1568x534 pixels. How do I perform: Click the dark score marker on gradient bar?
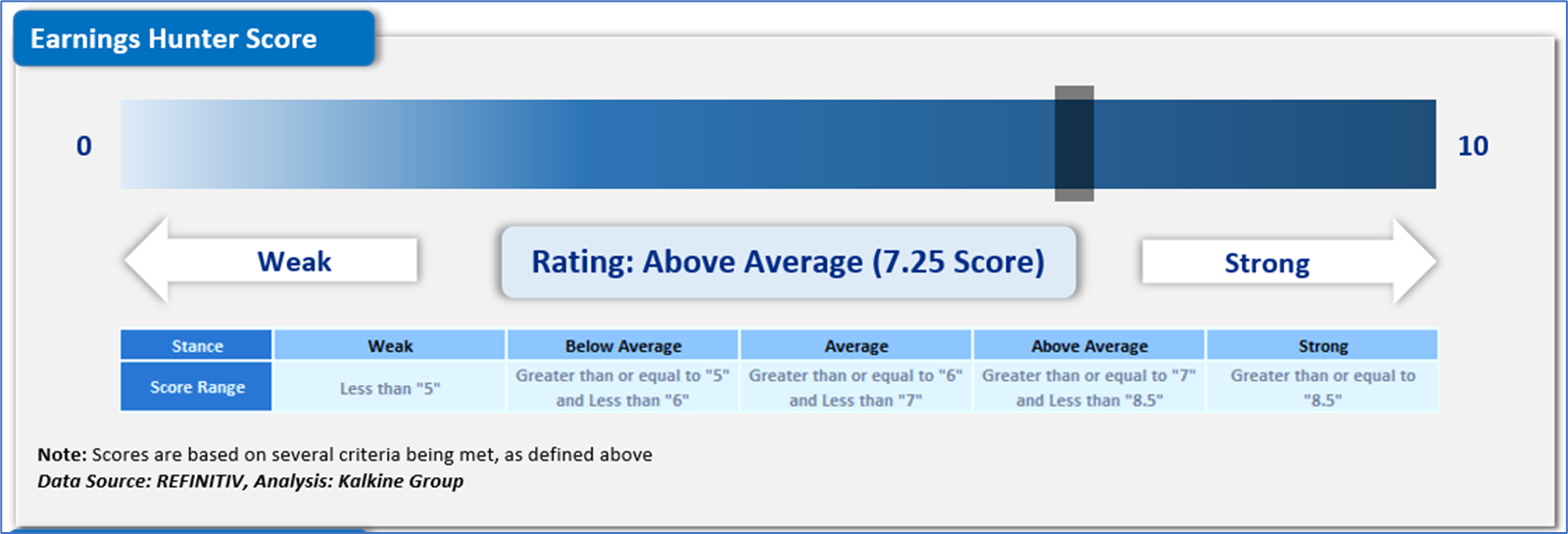tap(1074, 143)
